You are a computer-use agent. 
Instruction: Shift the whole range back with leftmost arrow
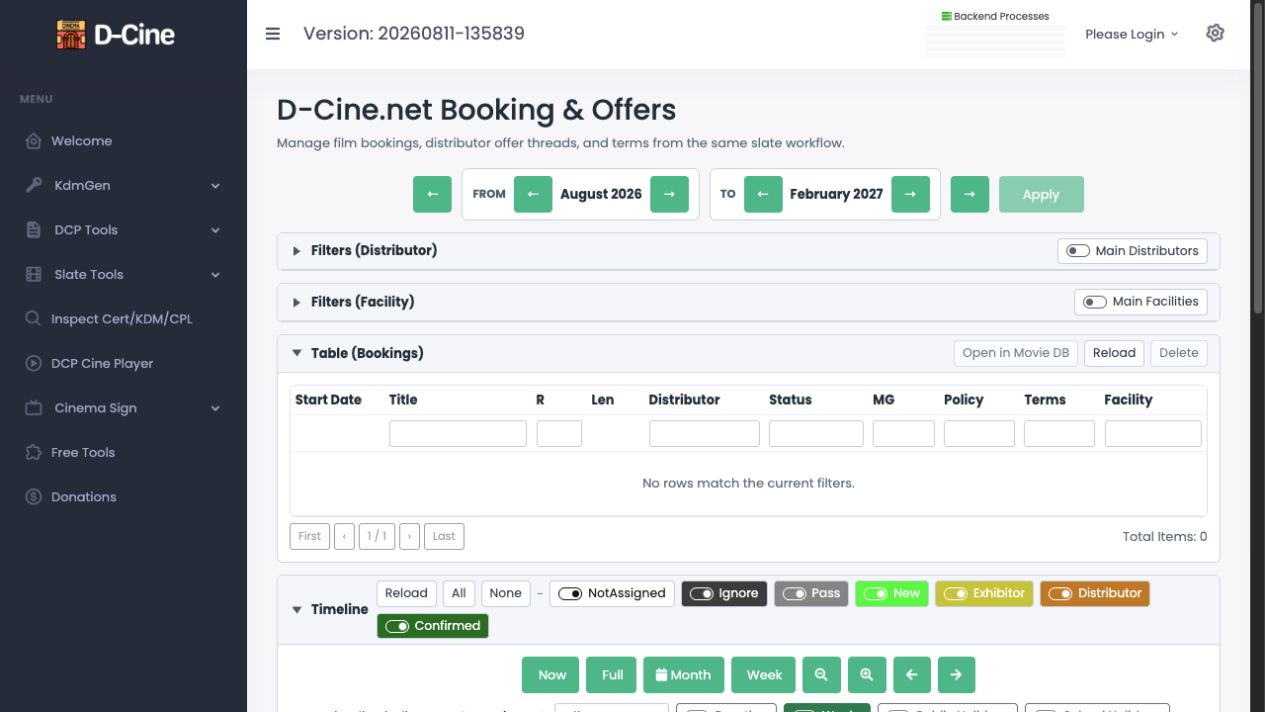(x=432, y=194)
